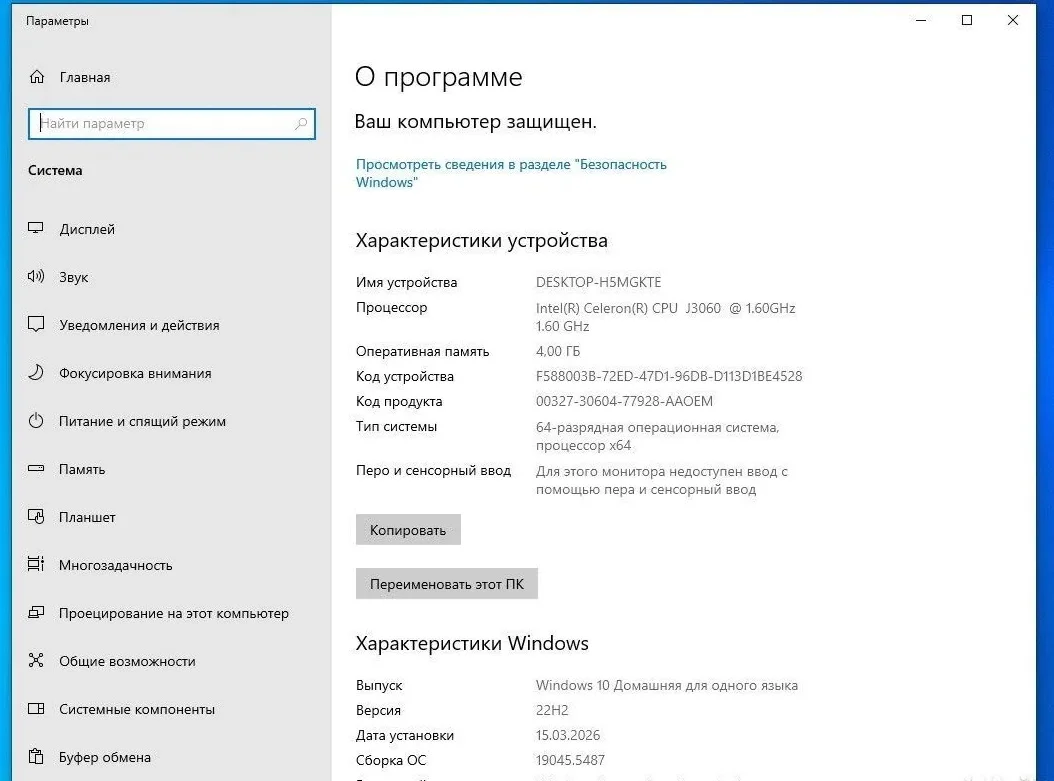
Task: Click the Ваш компьютер защищен text
Action: click(475, 122)
